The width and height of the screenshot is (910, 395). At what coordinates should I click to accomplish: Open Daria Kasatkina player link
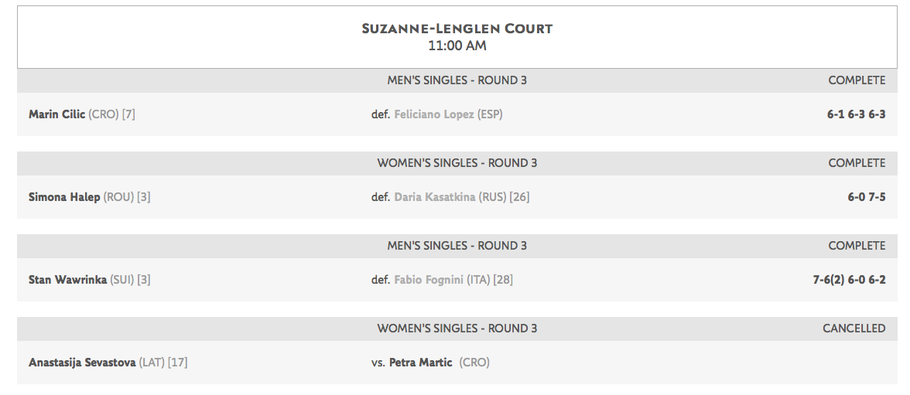pos(434,197)
